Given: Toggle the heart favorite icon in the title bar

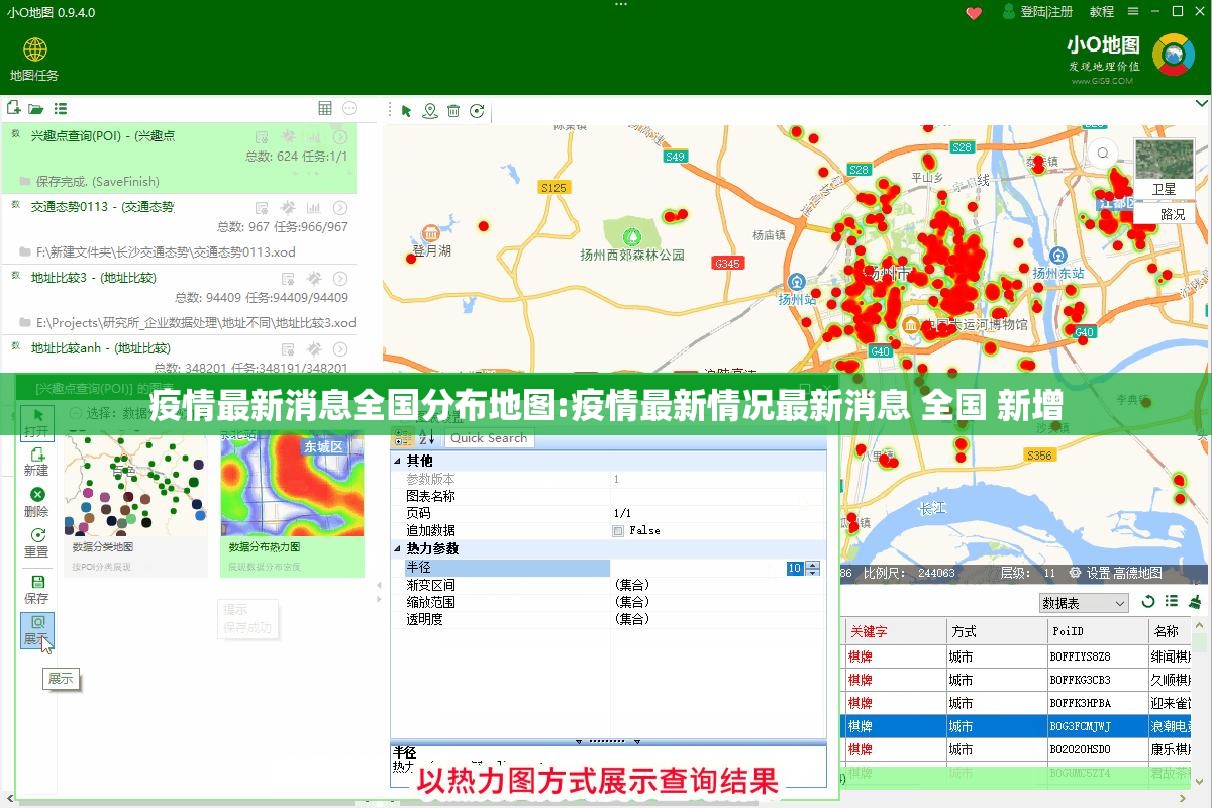Looking at the screenshot, I should coord(973,13).
